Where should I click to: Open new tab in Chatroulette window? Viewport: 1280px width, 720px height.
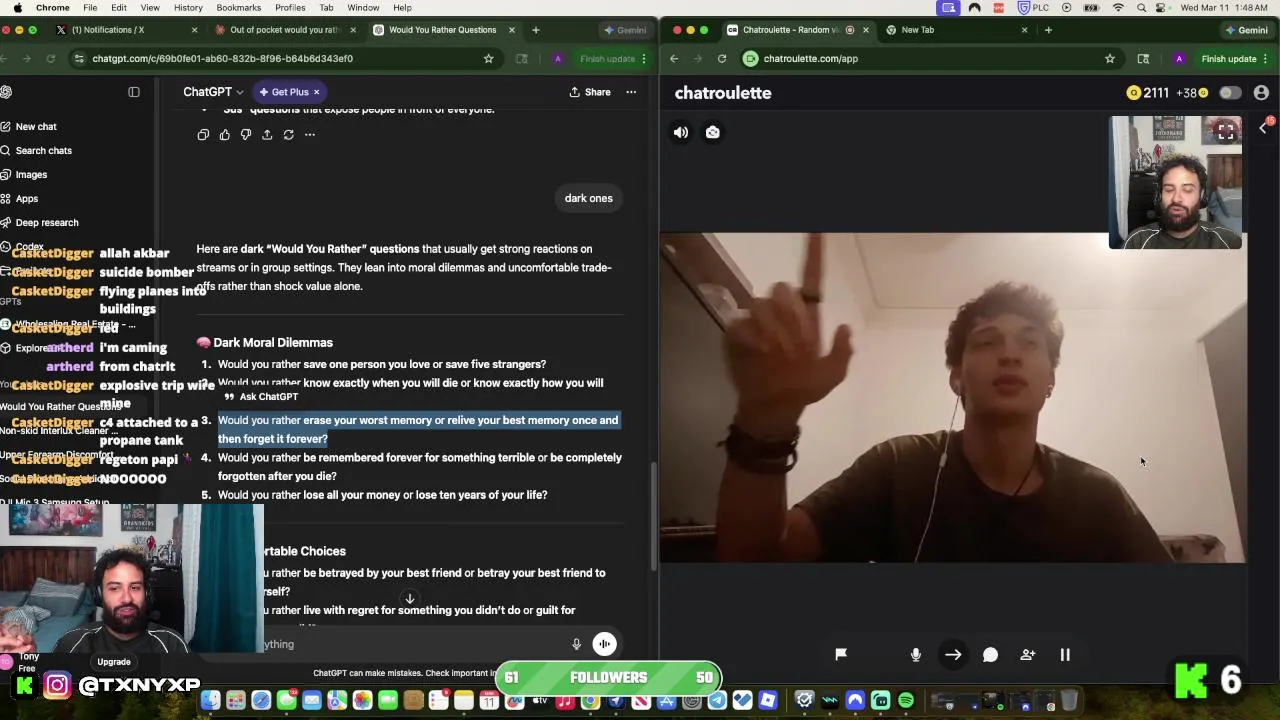tap(1048, 30)
